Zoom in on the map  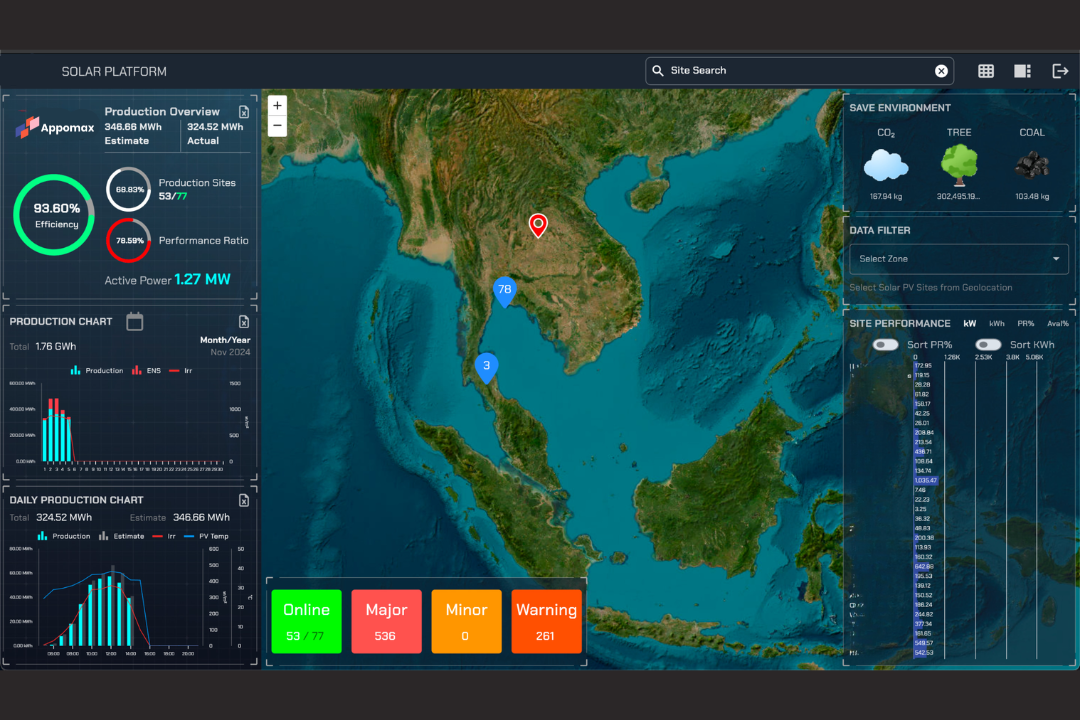point(277,105)
